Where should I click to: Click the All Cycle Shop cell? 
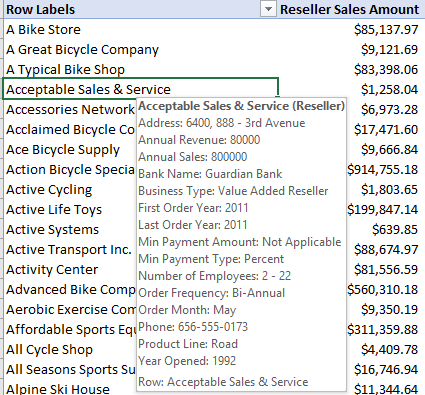(x=70, y=349)
